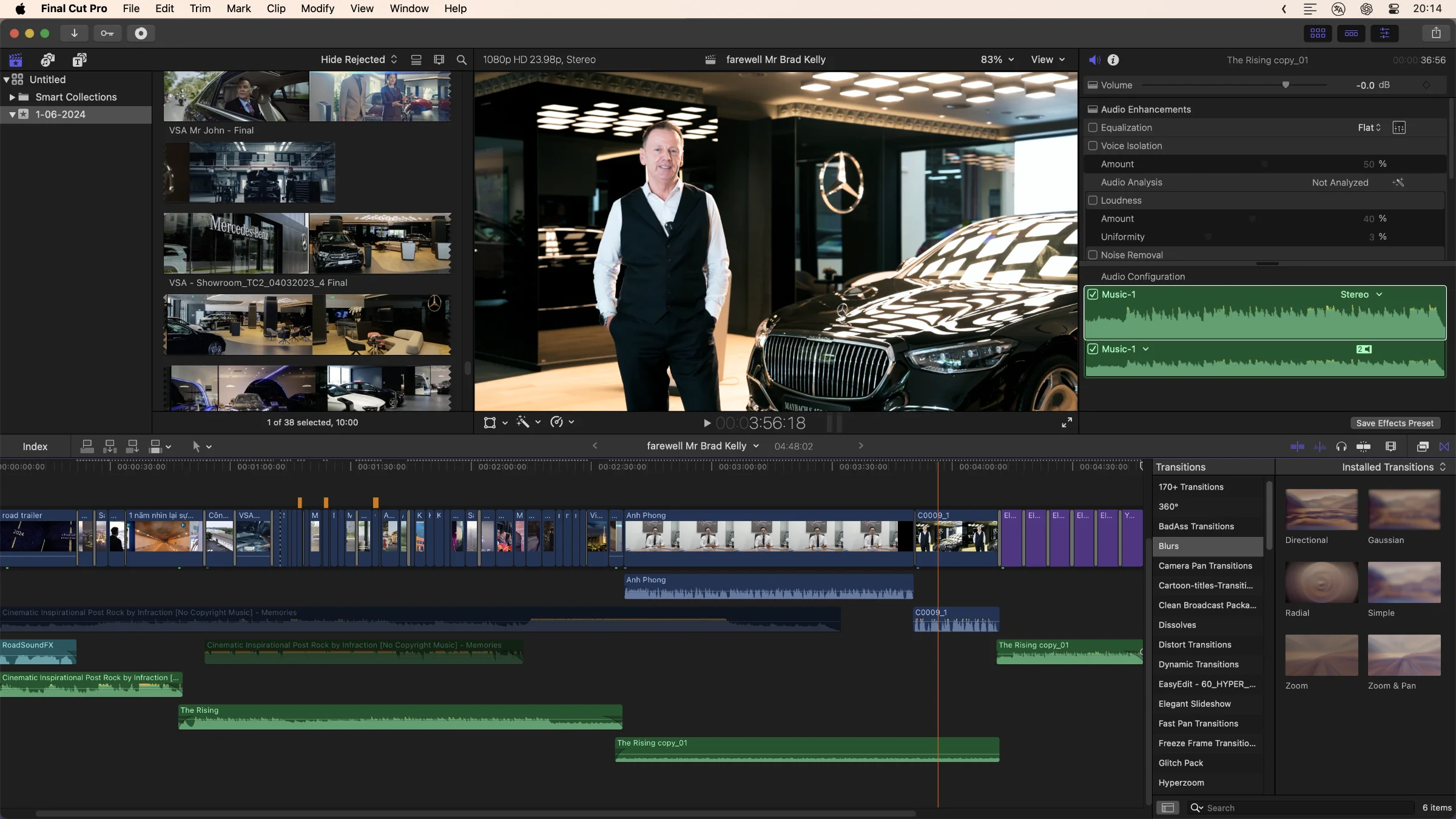This screenshot has height=819, width=1456.
Task: Toggle solo headphones icon in timeline
Action: tap(1341, 447)
